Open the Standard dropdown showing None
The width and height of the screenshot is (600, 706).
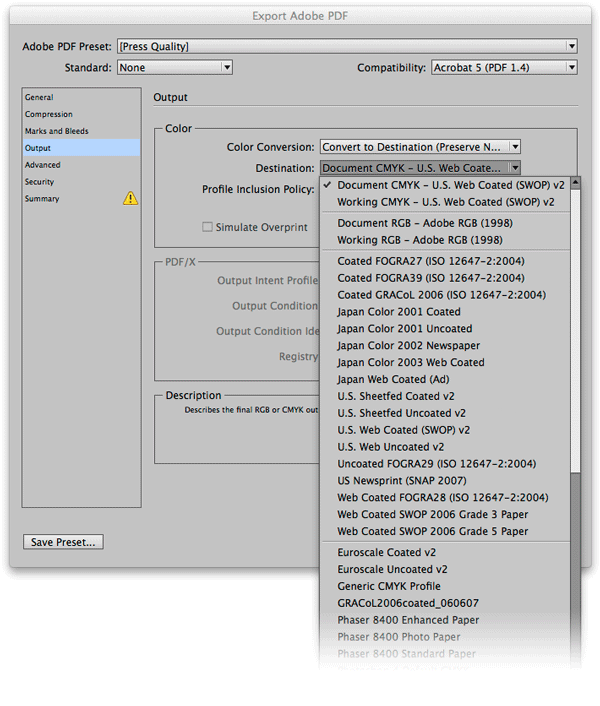[175, 68]
